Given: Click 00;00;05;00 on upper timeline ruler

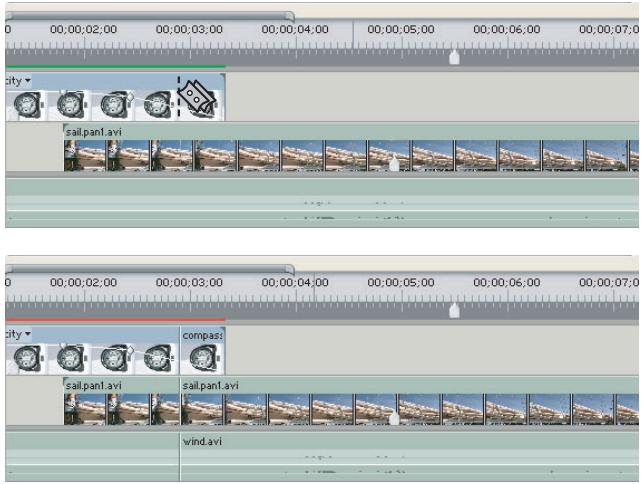Looking at the screenshot, I should coord(401,29).
